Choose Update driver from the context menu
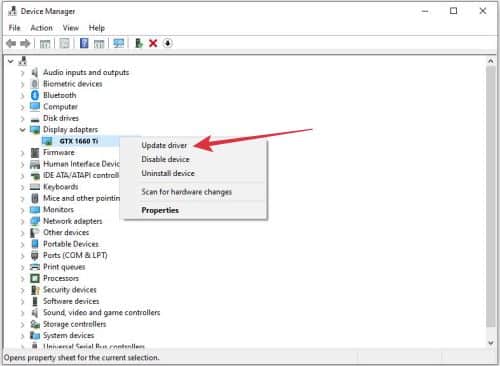 [164, 145]
